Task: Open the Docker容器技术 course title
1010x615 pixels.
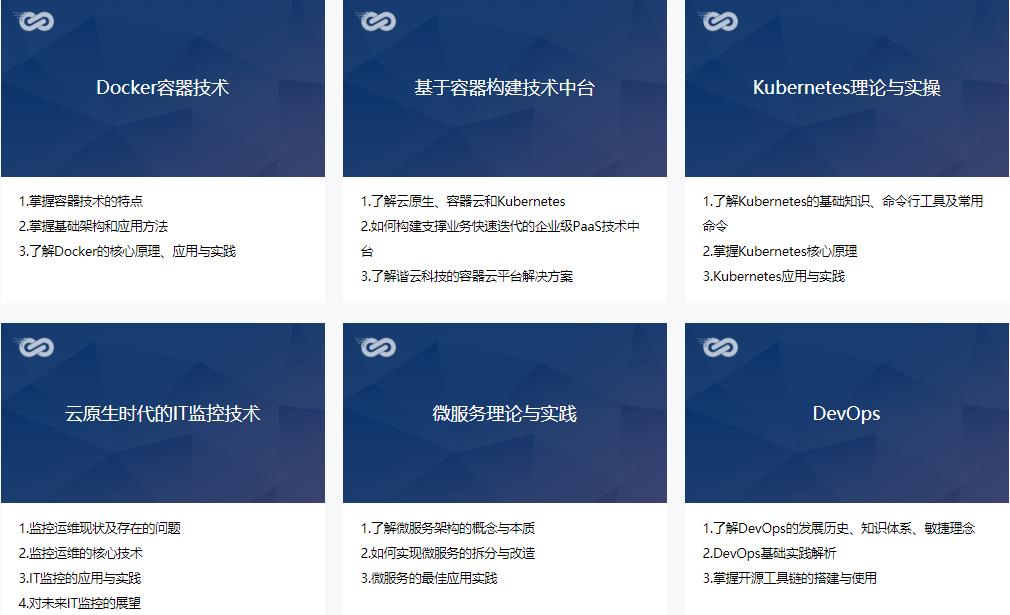Action: pos(162,88)
